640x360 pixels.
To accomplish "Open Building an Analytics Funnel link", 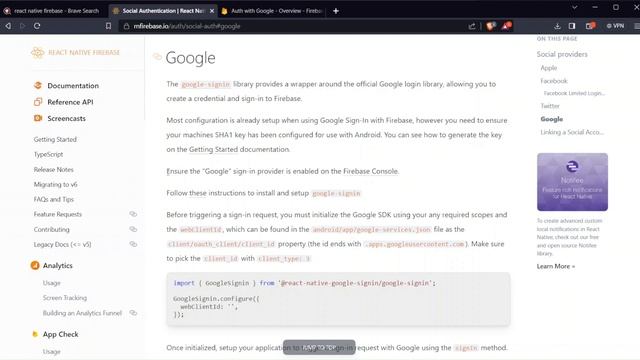I will click(82, 313).
